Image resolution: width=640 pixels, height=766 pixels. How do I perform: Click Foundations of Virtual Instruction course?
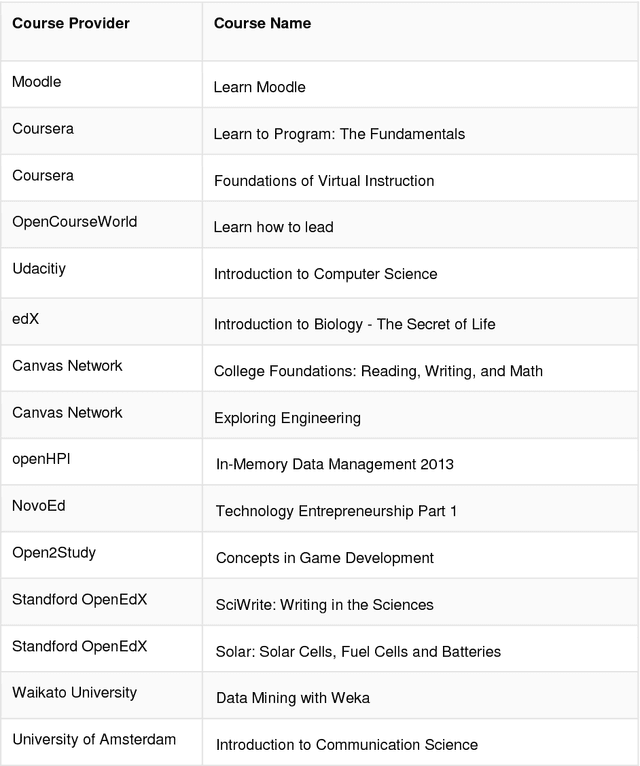[324, 181]
